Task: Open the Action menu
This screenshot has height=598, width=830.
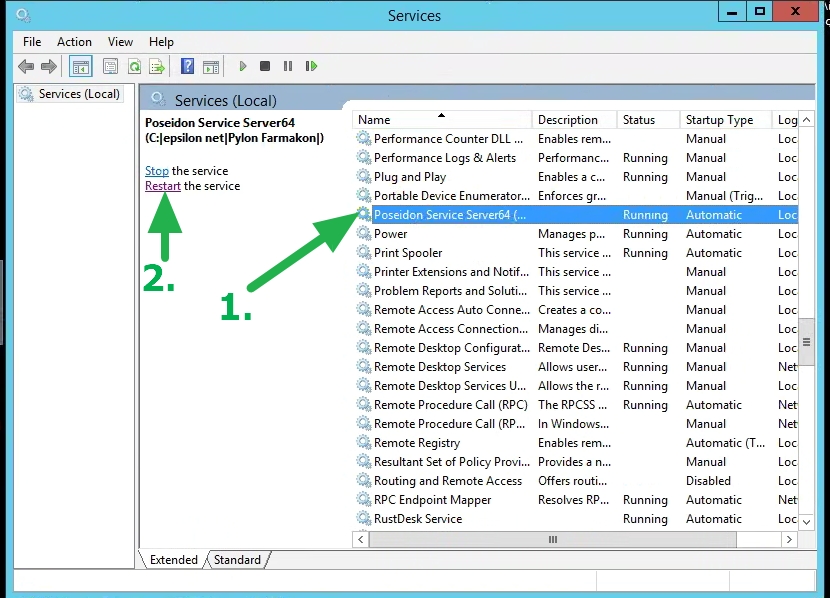Action: (74, 42)
